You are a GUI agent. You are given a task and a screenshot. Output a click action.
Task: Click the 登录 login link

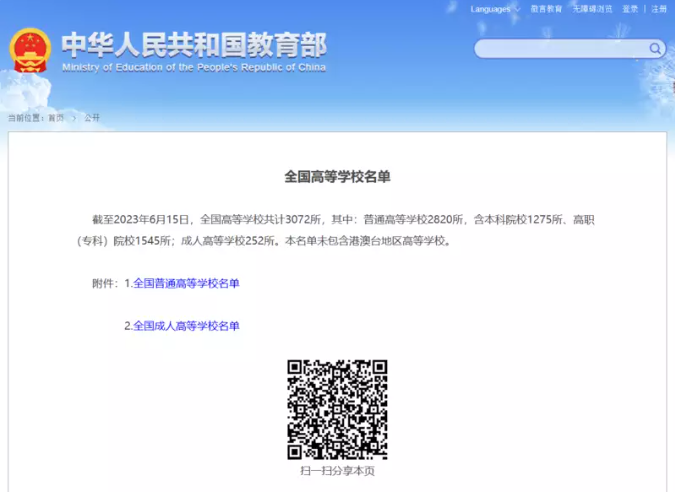click(630, 9)
